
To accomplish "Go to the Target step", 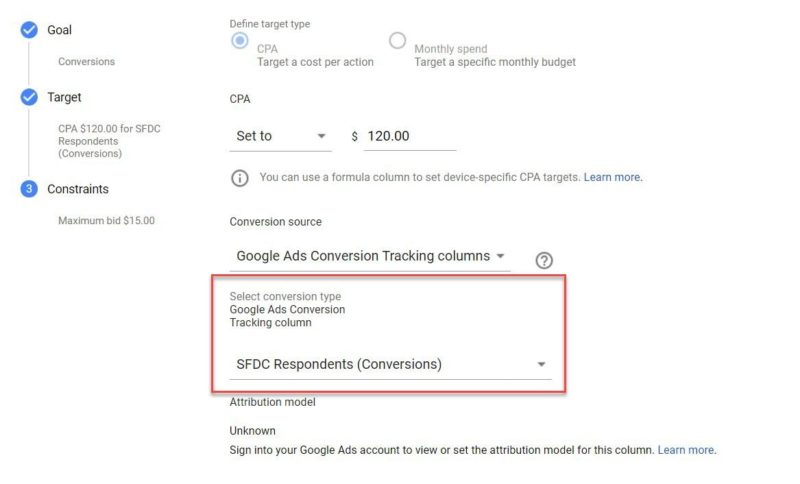I will point(64,98).
